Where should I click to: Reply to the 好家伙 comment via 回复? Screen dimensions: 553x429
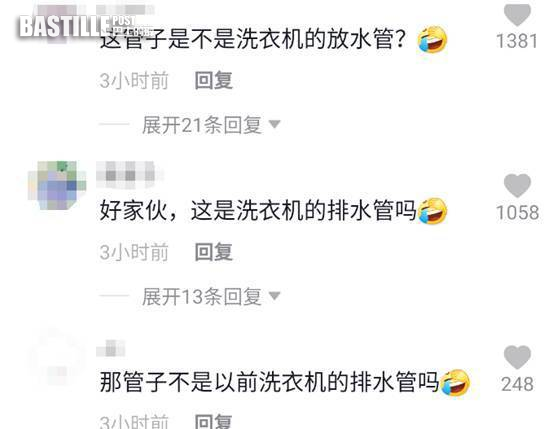(x=214, y=252)
